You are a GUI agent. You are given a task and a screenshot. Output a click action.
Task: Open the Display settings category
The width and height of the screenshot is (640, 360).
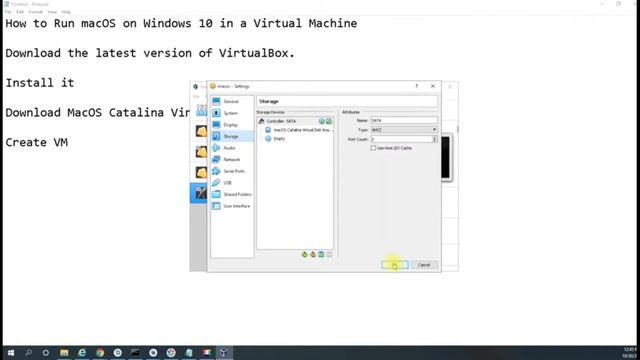coord(232,124)
